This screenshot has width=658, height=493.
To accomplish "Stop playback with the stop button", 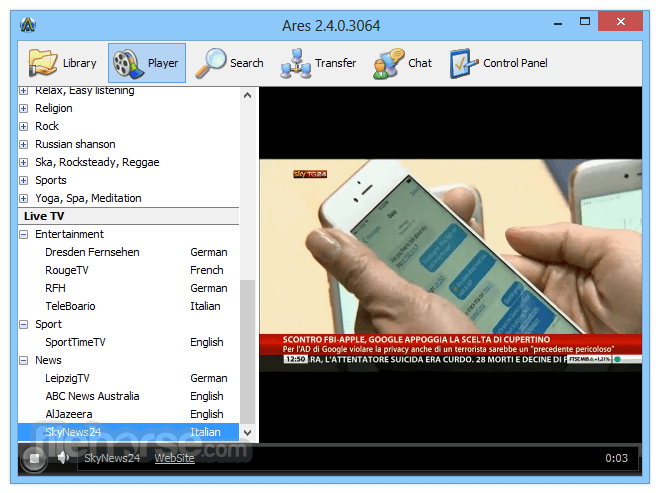I will (x=34, y=458).
